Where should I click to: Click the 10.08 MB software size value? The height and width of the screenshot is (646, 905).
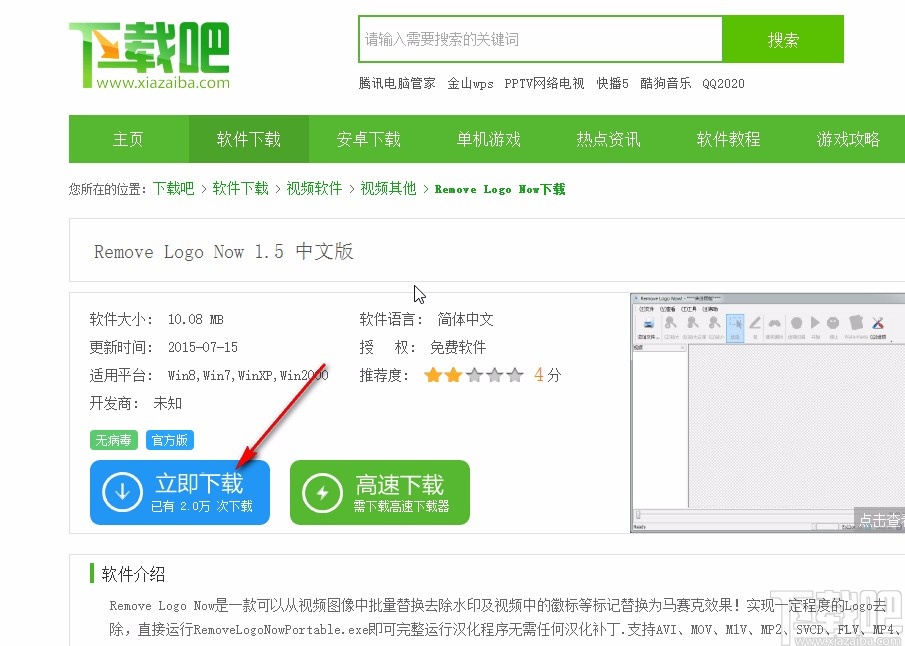[196, 319]
